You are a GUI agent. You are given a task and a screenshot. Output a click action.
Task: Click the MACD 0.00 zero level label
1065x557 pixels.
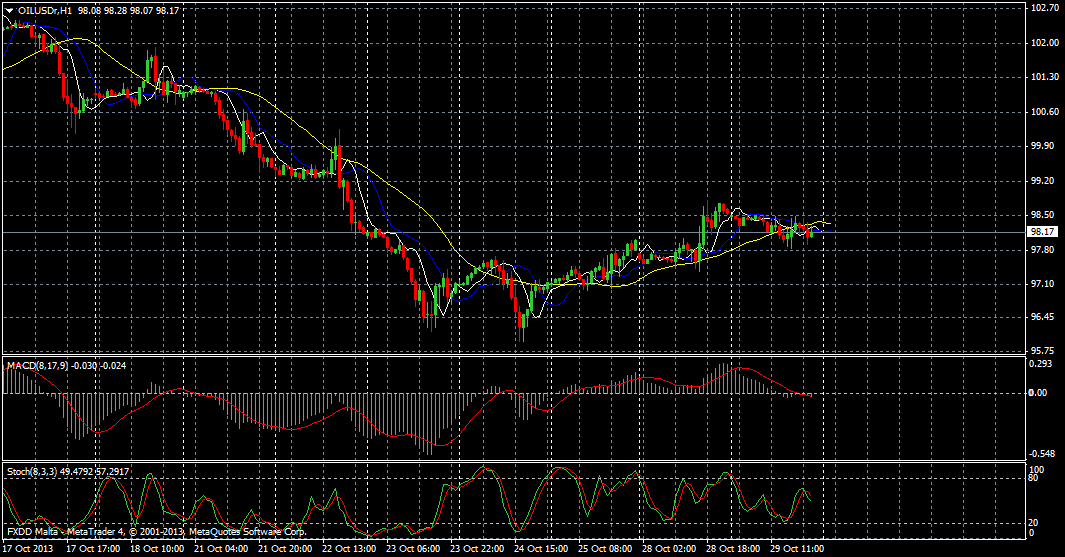point(1040,393)
